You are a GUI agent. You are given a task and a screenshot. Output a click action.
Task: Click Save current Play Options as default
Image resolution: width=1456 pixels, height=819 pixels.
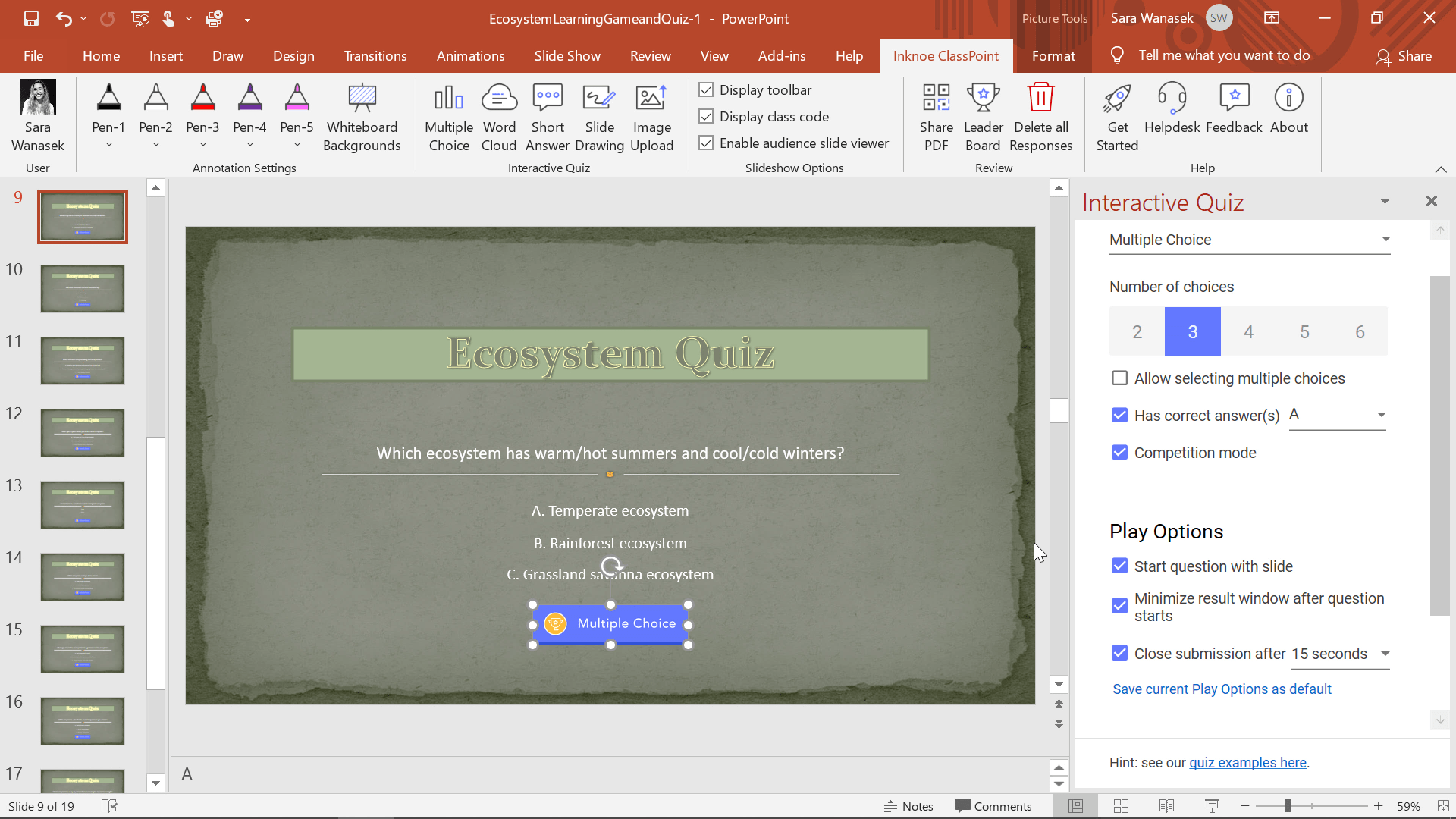click(1222, 689)
